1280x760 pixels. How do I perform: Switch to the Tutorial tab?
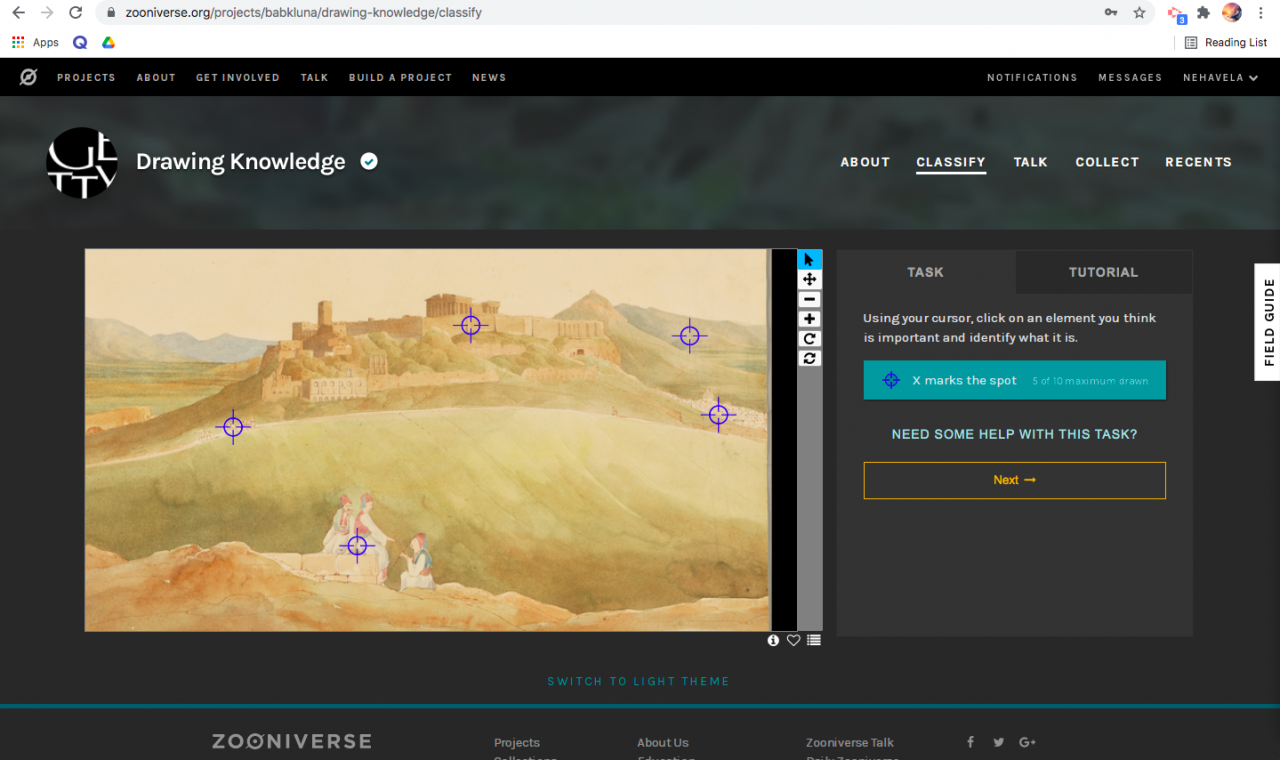click(x=1103, y=272)
